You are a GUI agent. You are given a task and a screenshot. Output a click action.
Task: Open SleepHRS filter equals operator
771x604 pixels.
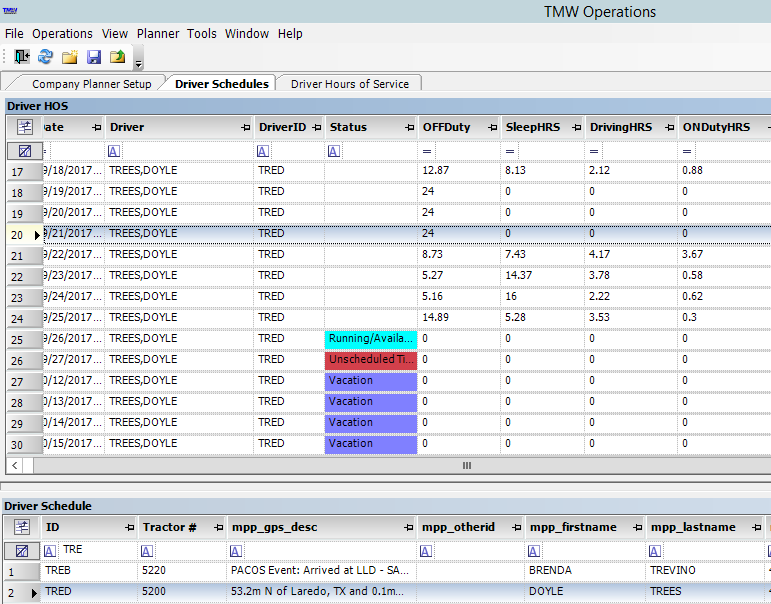pyautogui.click(x=510, y=151)
